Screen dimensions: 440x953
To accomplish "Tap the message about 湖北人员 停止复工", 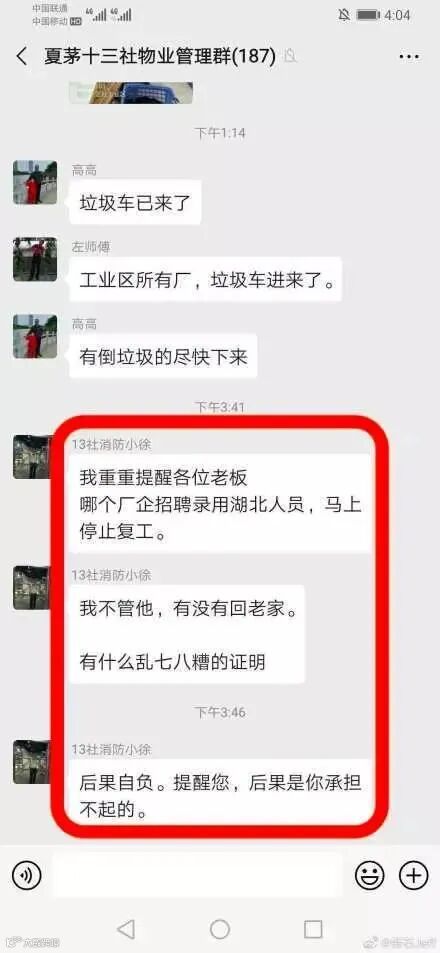I will pyautogui.click(x=220, y=503).
